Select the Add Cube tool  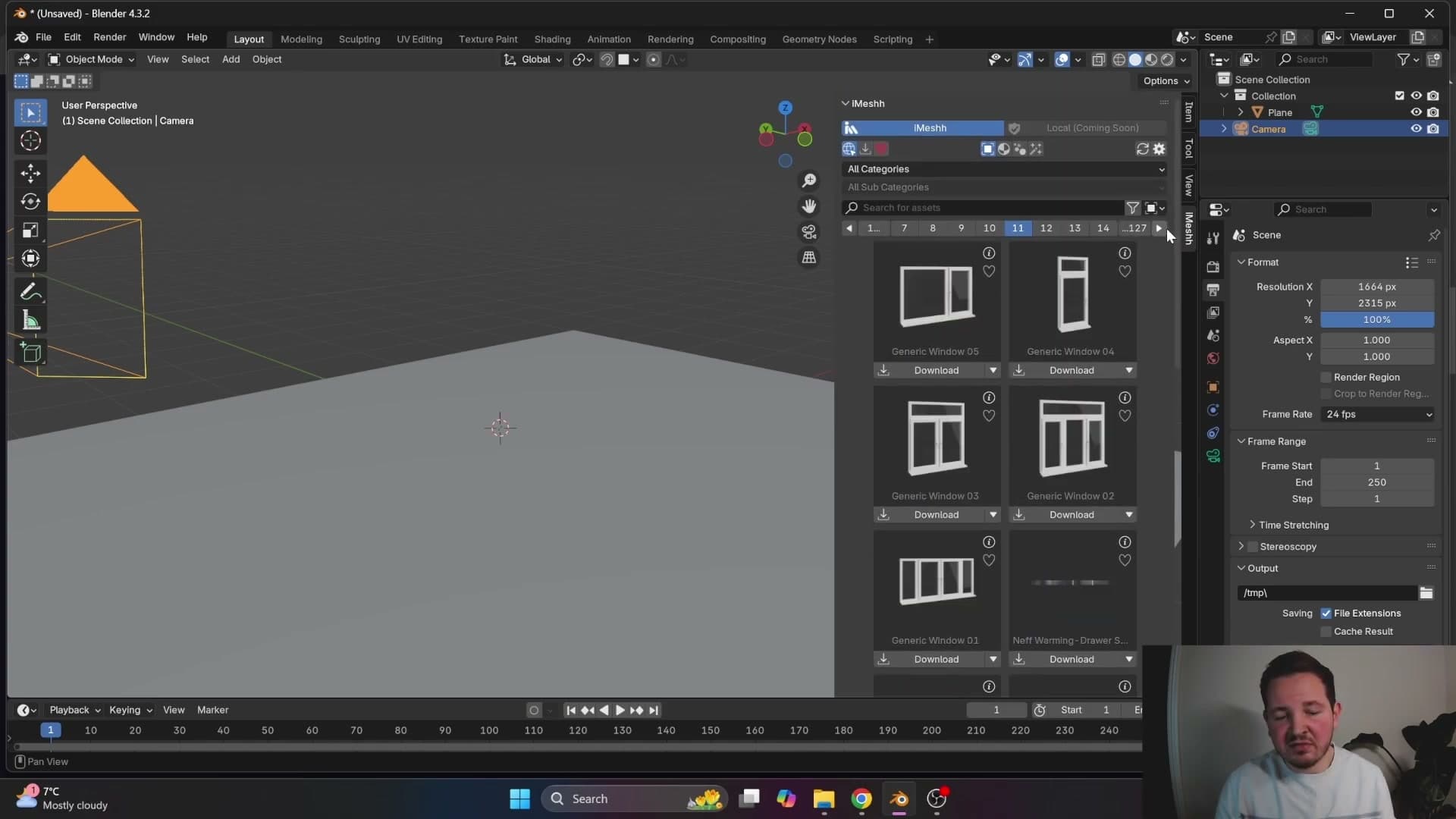30,353
